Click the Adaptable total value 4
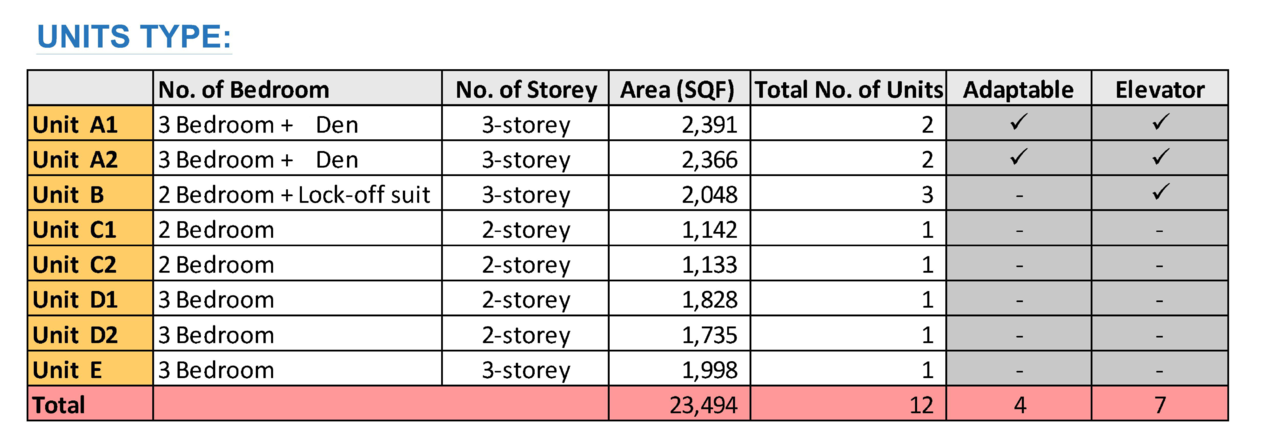This screenshot has width=1280, height=444. pyautogui.click(x=1018, y=405)
